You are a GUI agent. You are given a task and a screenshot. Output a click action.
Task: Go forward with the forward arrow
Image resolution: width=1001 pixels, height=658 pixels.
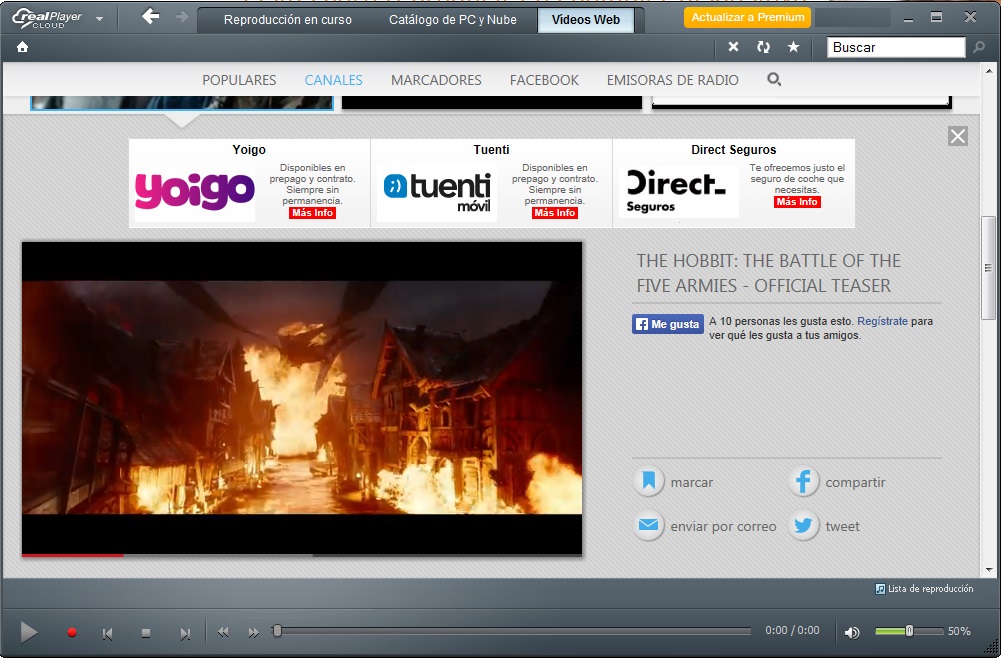tap(182, 17)
